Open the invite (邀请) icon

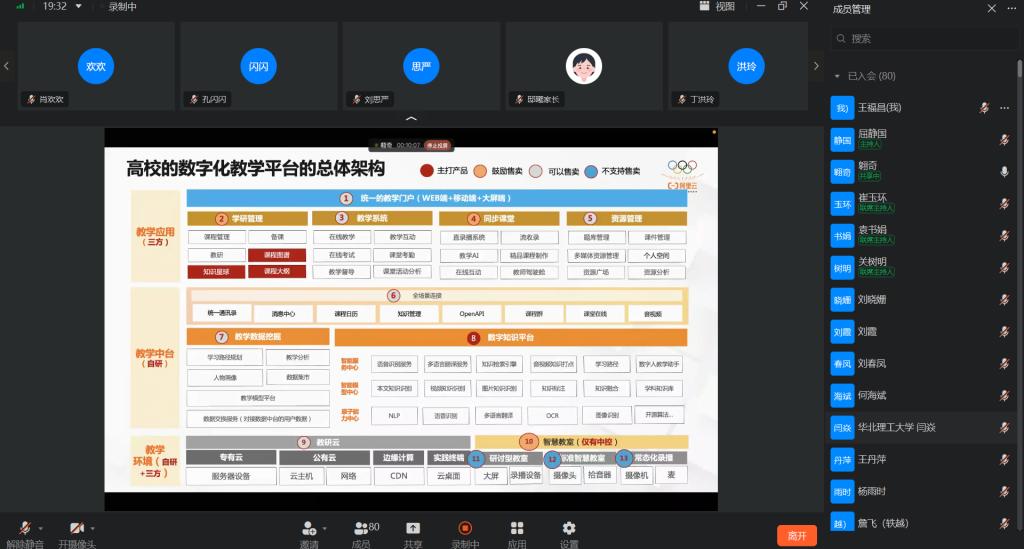(309, 528)
